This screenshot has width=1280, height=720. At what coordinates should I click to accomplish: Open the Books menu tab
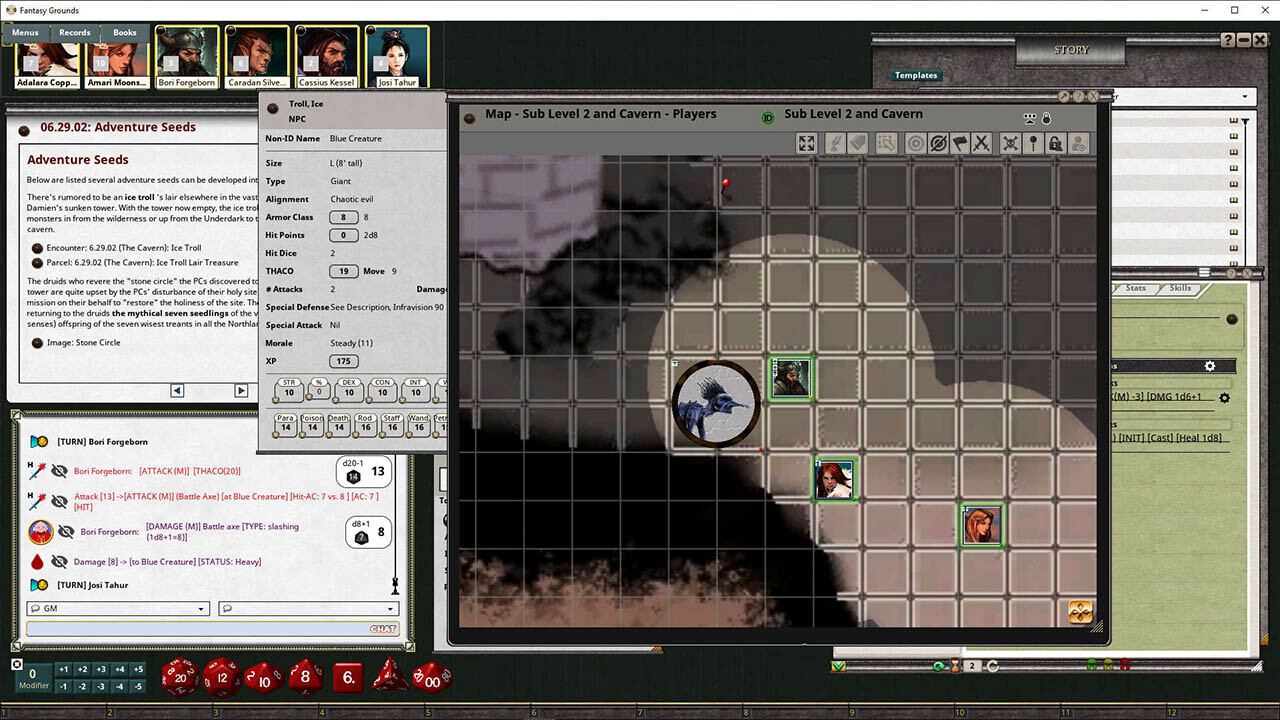125,33
